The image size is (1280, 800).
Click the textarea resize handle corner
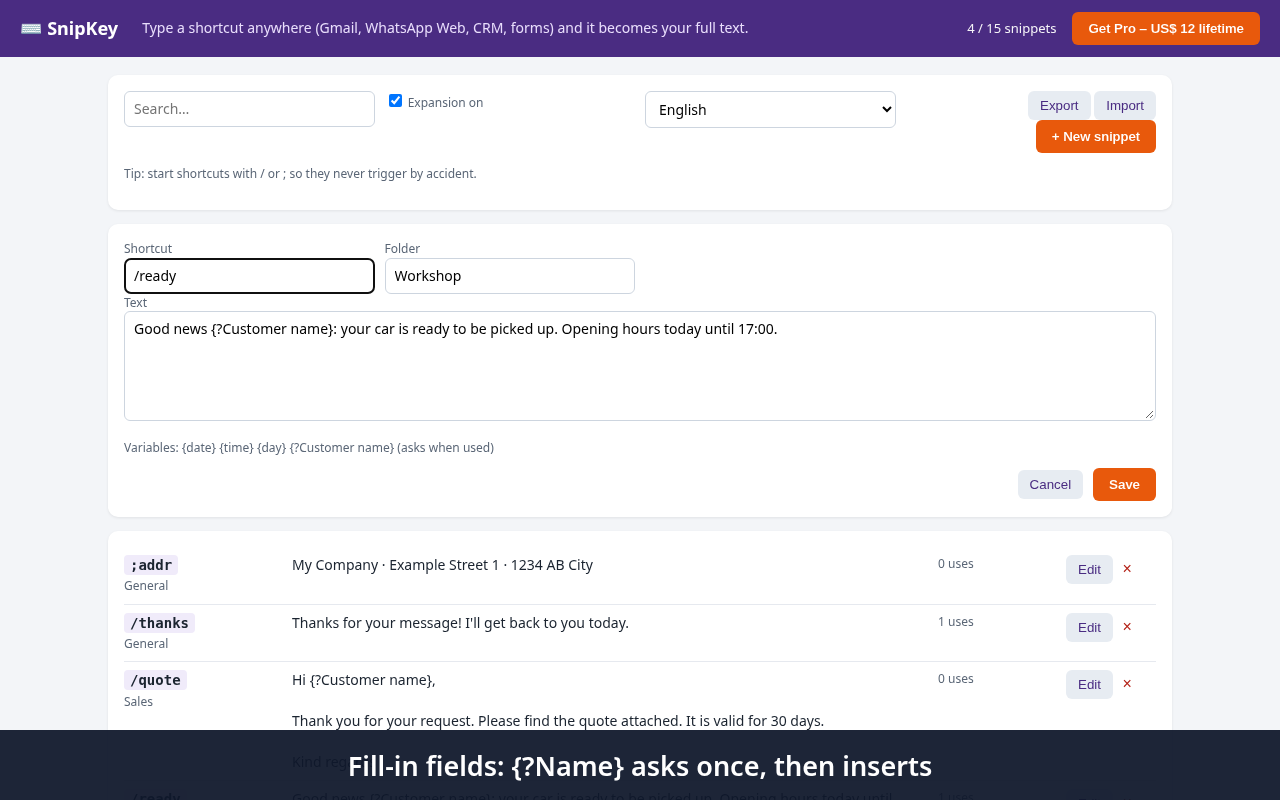pyautogui.click(x=1148, y=413)
